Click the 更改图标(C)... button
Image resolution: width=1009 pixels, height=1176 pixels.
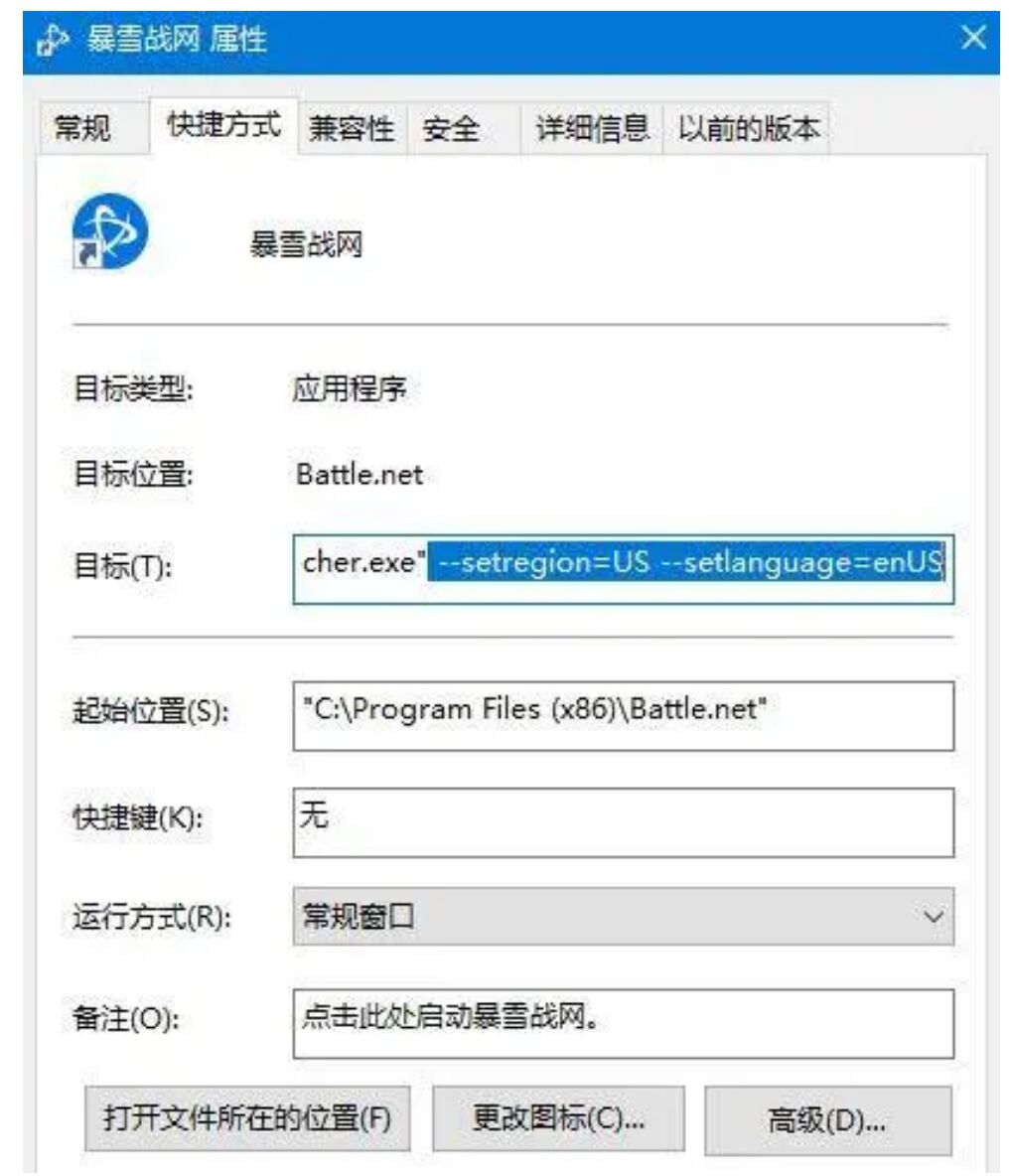tap(558, 1118)
